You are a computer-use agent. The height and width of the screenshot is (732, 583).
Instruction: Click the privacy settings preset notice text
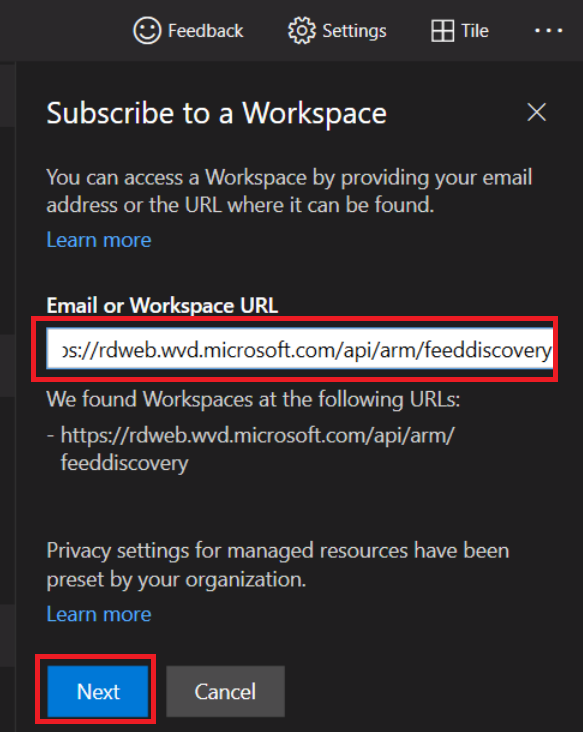click(278, 565)
